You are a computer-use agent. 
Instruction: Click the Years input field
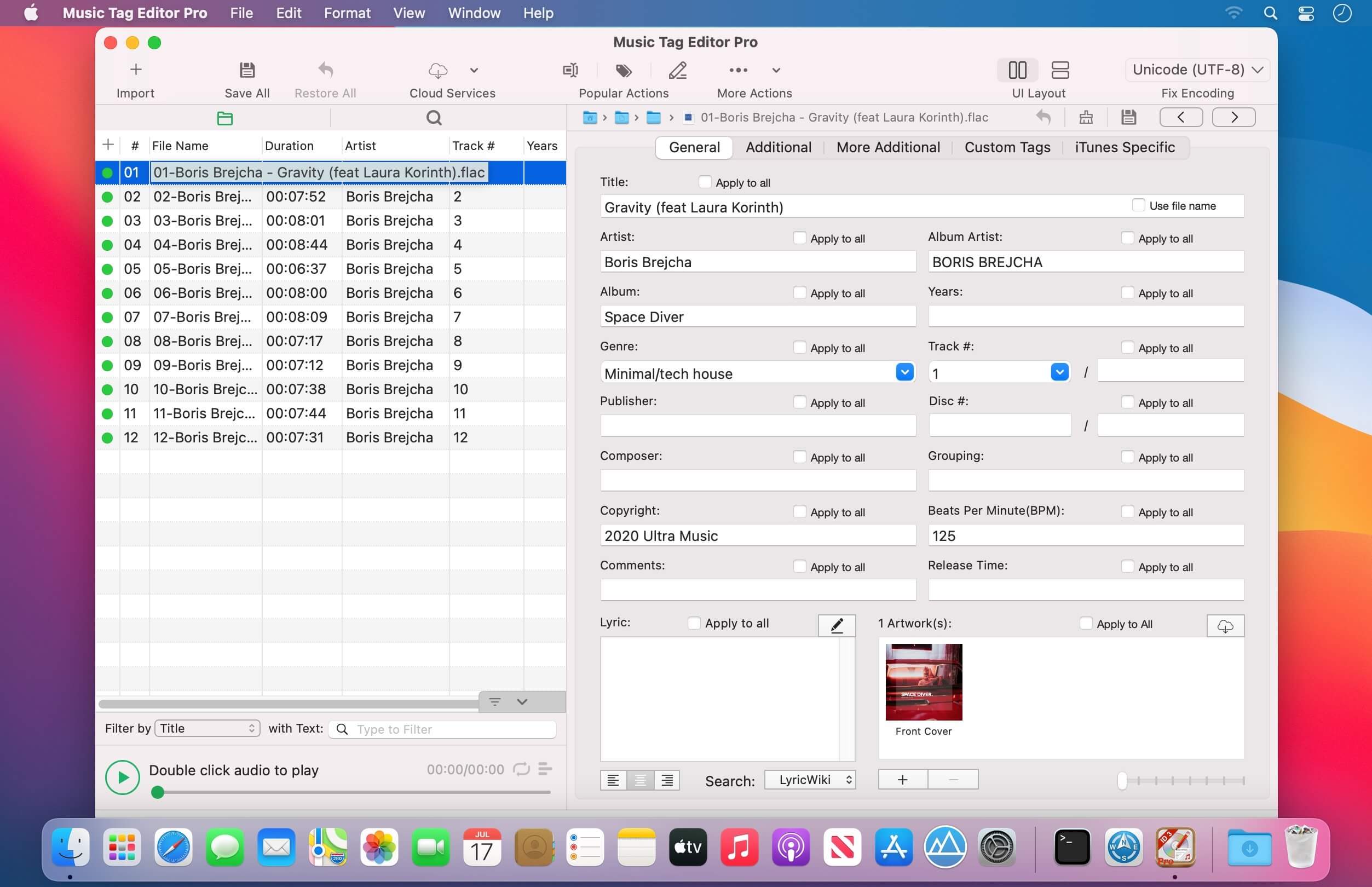(x=1085, y=316)
